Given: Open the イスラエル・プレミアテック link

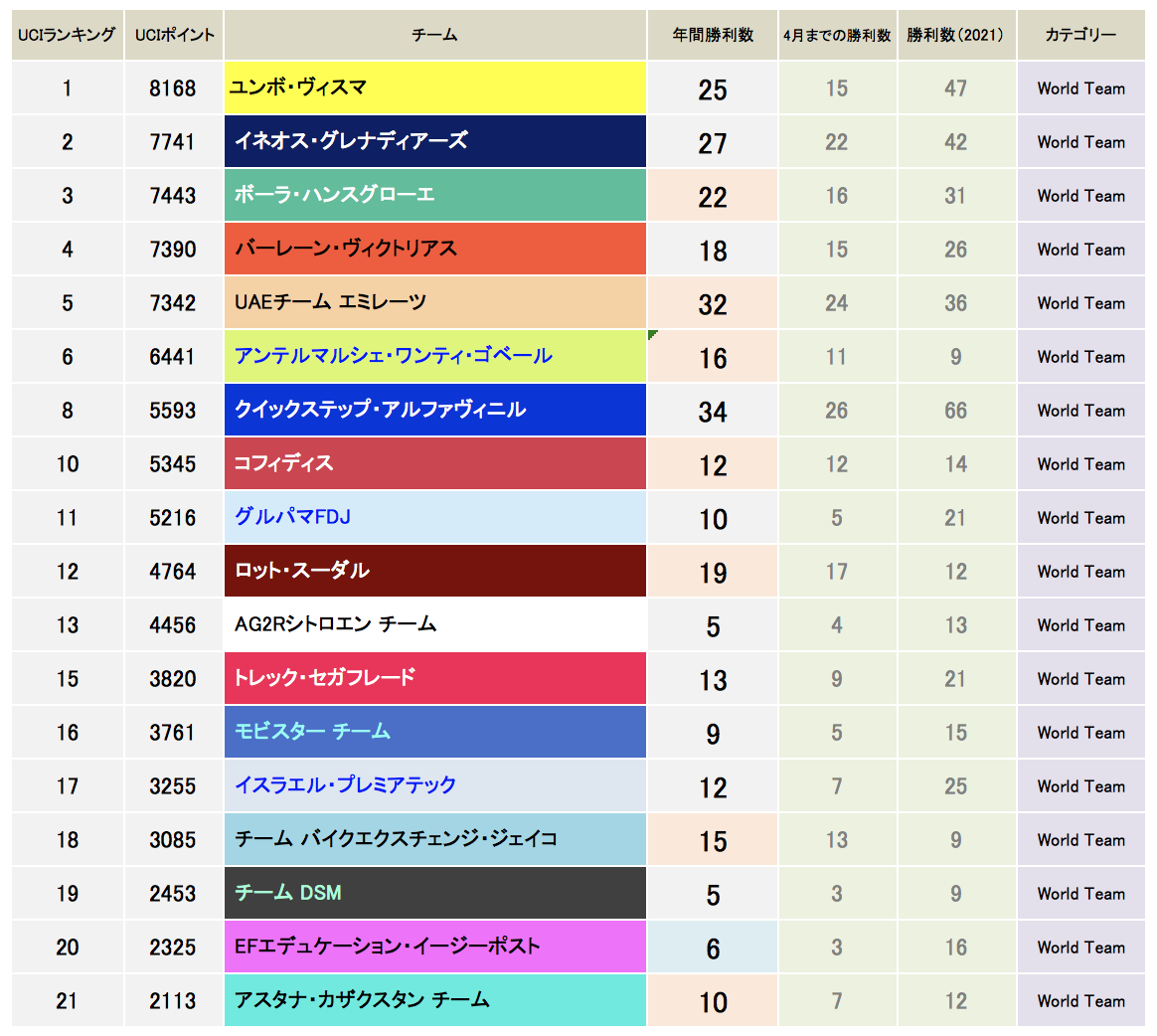Looking at the screenshot, I should [x=345, y=785].
